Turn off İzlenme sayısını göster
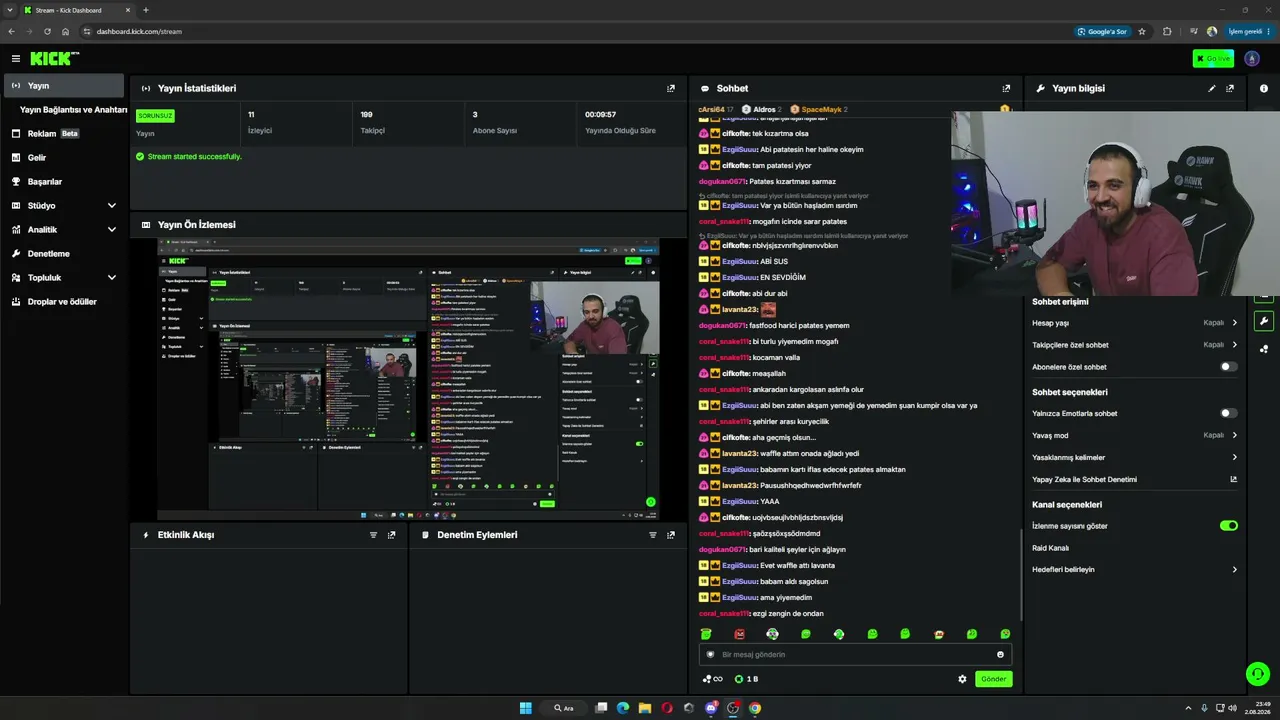 [1229, 525]
